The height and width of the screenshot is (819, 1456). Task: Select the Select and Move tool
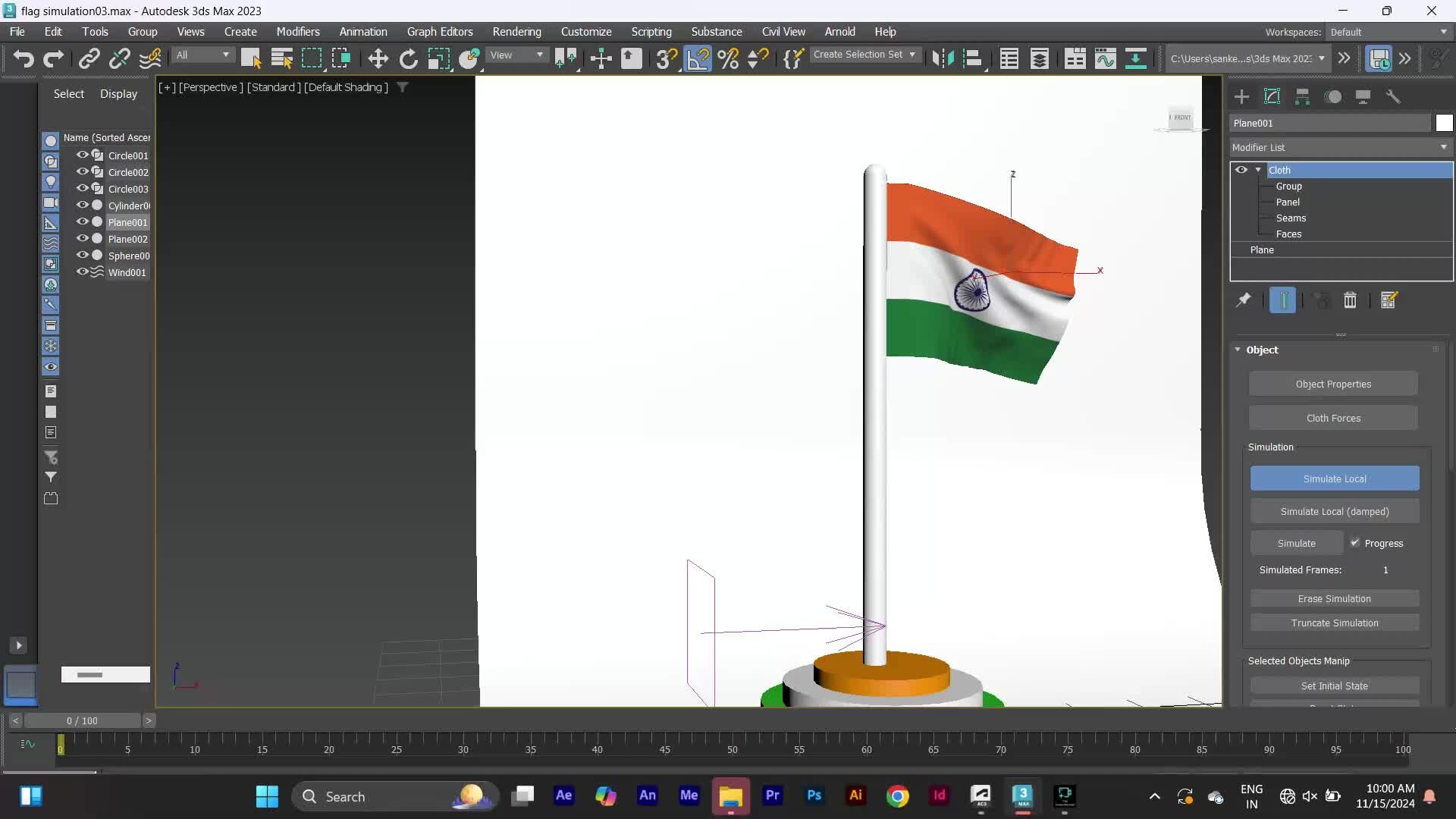point(378,58)
